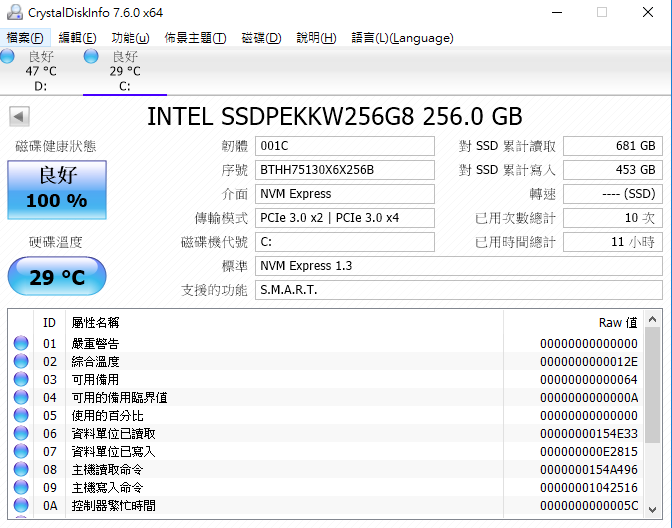Click status orb for attribute 0A 控制器繁忙時間
Image resolution: width=672 pixels, height=528 pixels.
point(21,505)
